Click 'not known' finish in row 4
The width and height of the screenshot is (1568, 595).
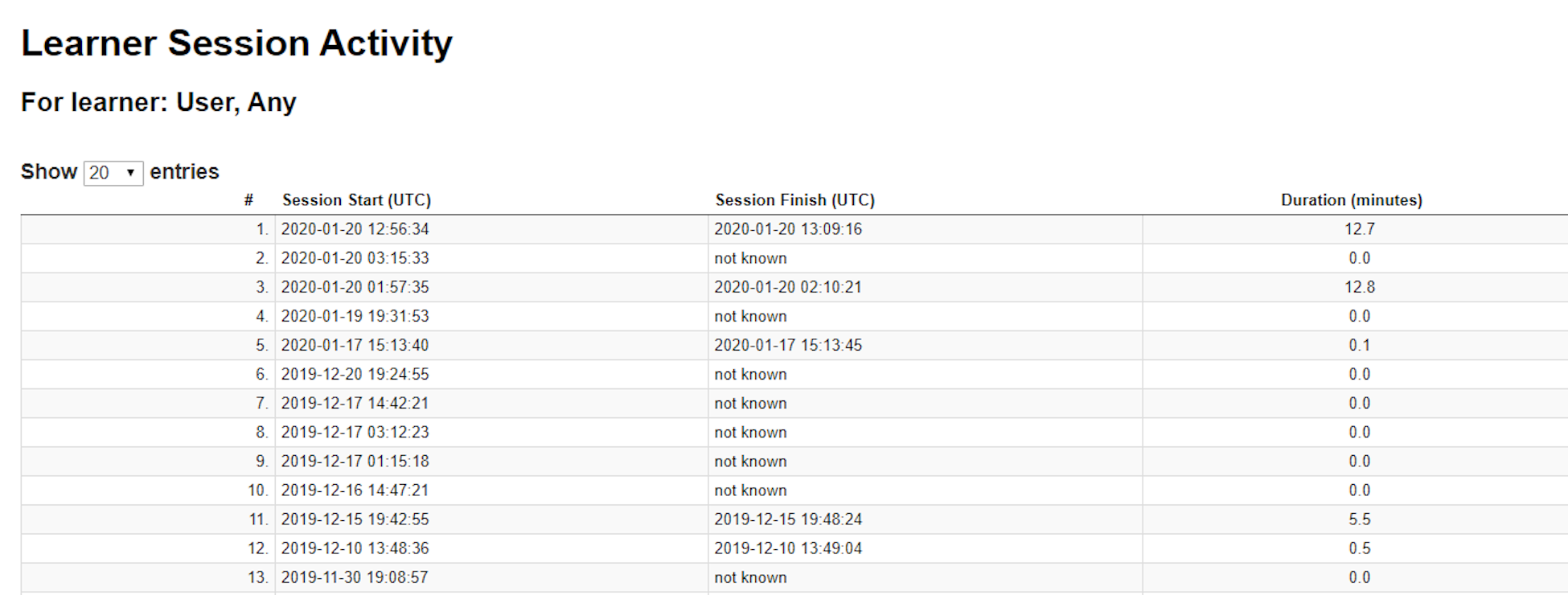point(750,316)
